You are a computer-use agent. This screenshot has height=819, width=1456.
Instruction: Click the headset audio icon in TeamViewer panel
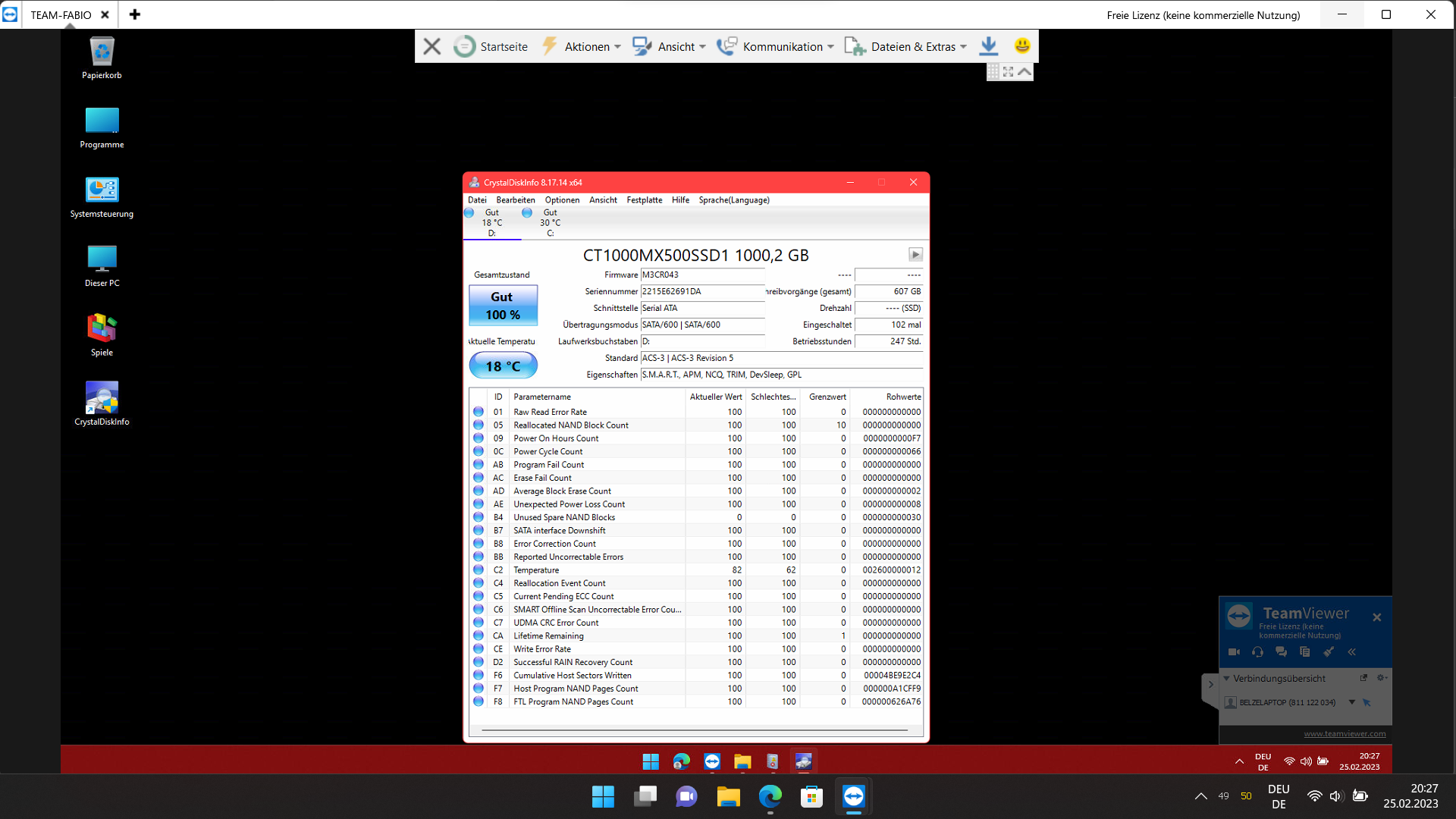1257,652
